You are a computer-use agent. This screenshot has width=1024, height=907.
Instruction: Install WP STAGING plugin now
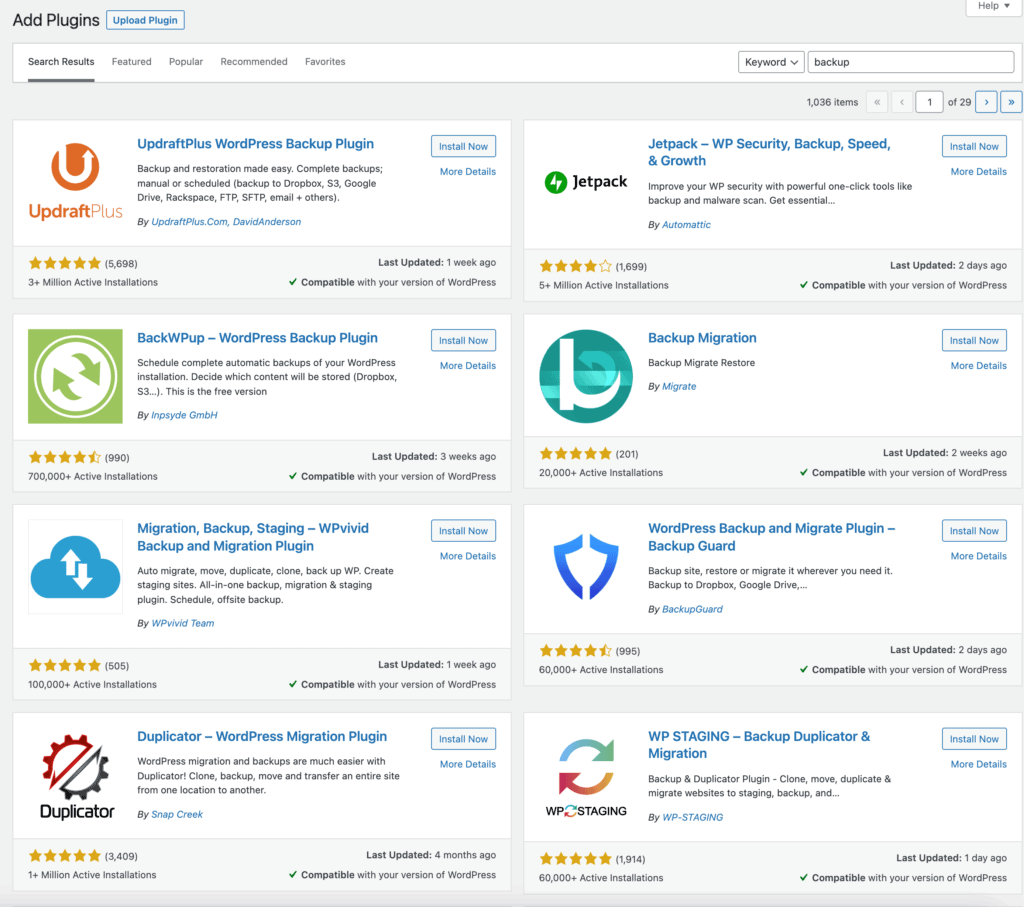974,739
